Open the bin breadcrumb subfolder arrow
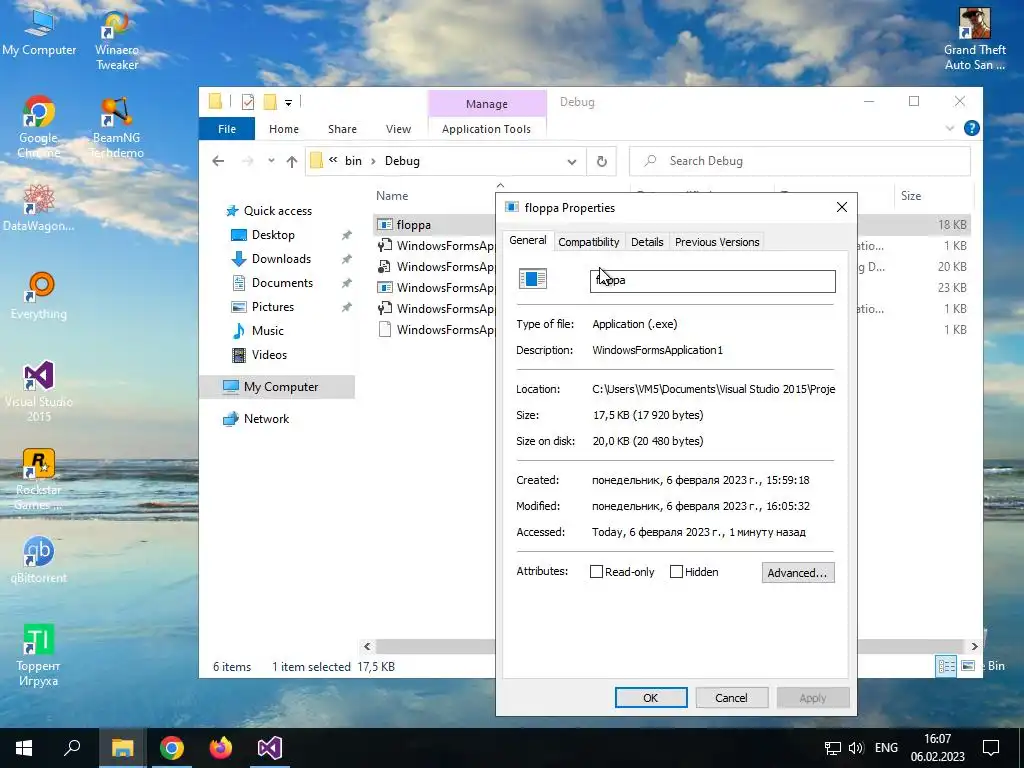Screen dimensions: 1024x768 coord(373,161)
